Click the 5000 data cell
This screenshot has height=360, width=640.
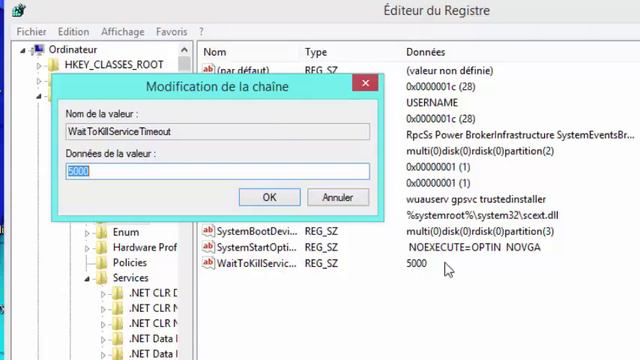416,263
